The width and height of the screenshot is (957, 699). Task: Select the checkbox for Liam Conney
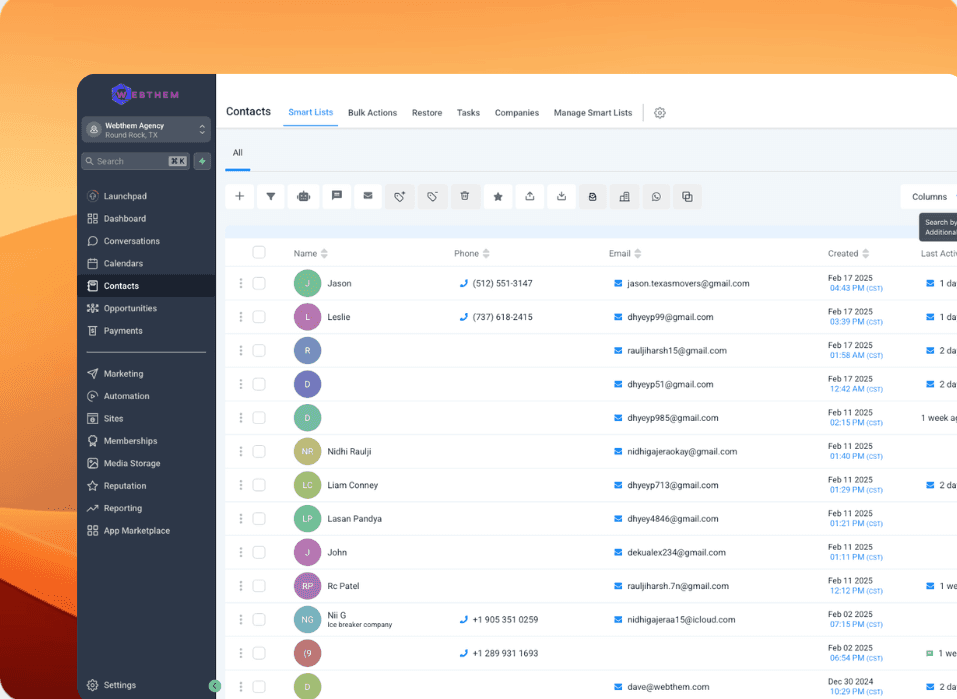259,485
